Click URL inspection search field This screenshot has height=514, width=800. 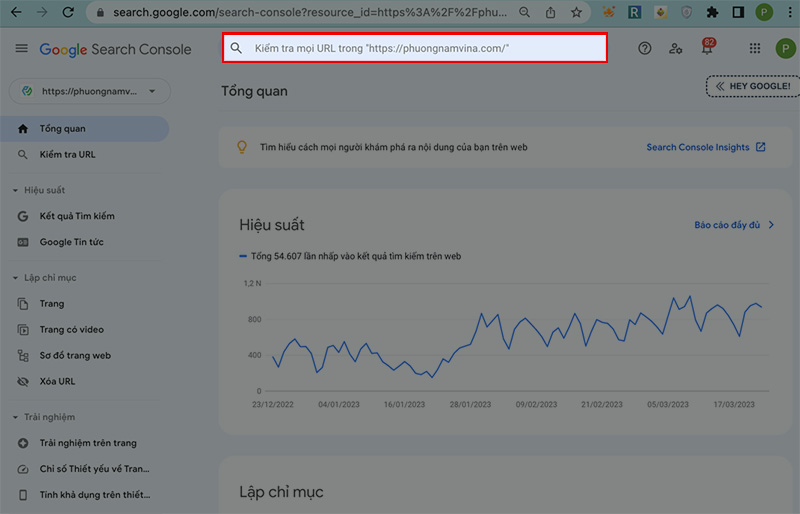coord(415,48)
